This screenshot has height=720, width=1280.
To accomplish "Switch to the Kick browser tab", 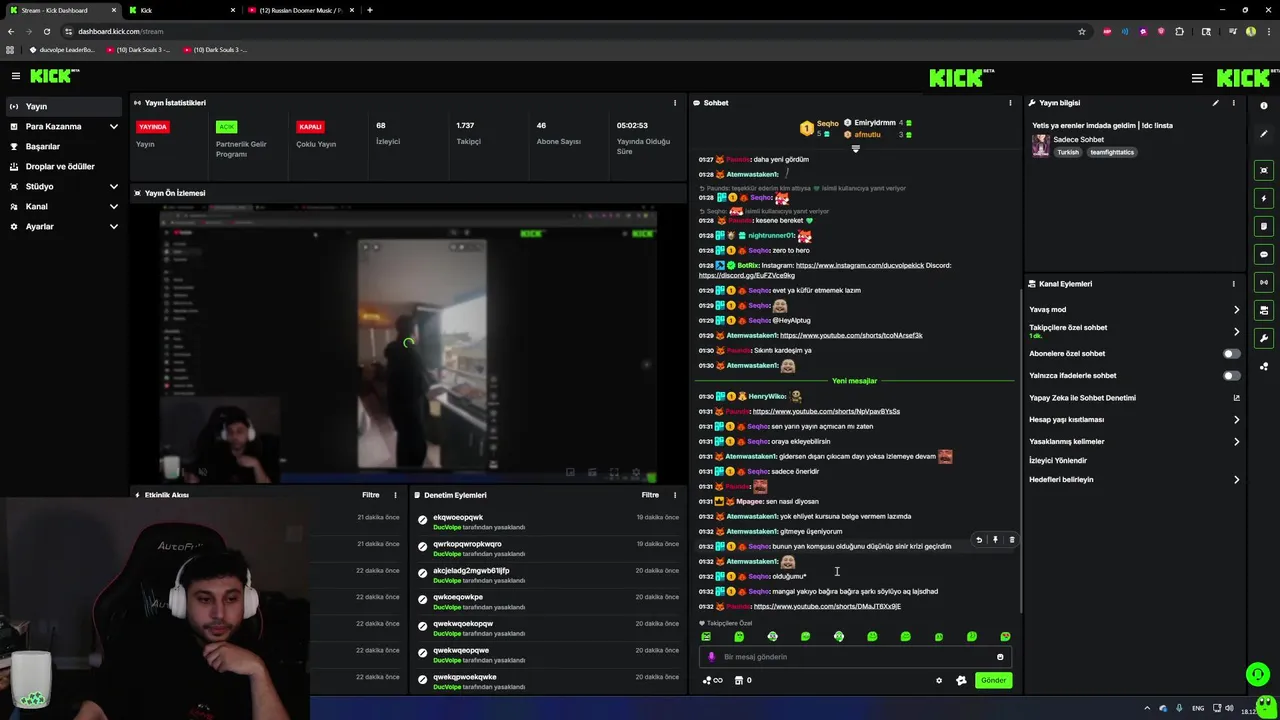I will (x=180, y=10).
